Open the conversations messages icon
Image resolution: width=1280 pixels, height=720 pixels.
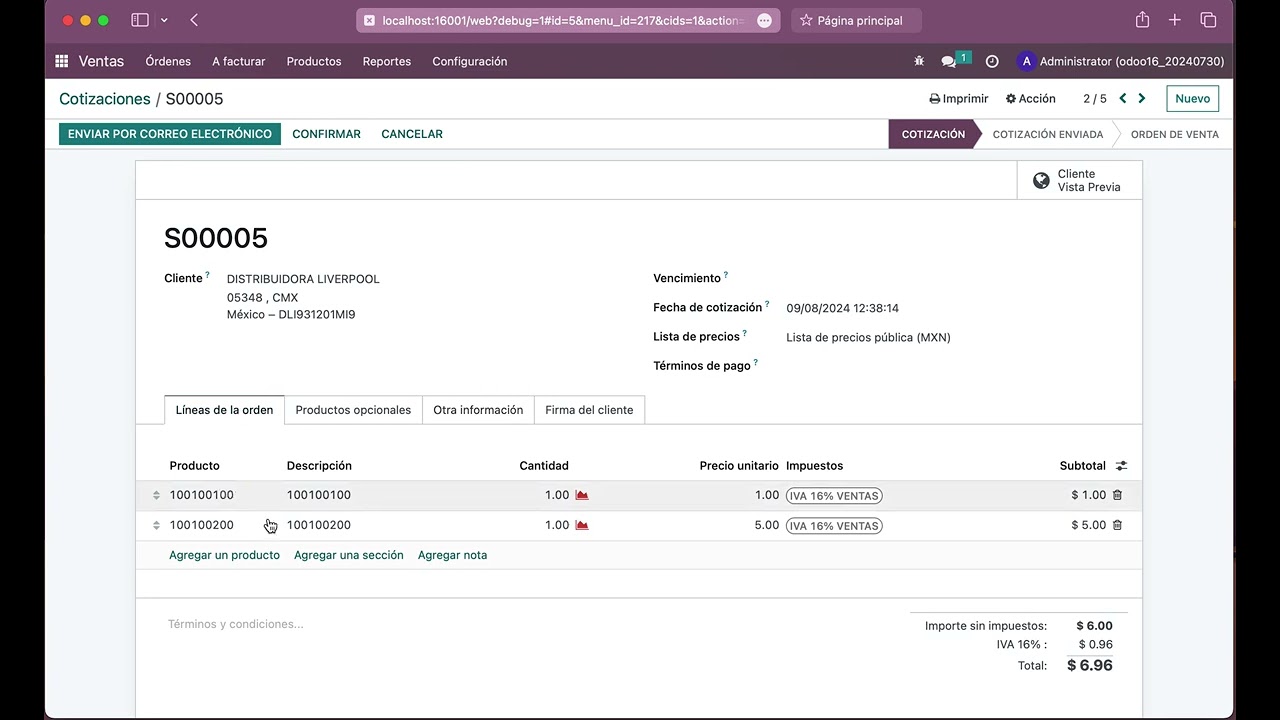coord(949,61)
